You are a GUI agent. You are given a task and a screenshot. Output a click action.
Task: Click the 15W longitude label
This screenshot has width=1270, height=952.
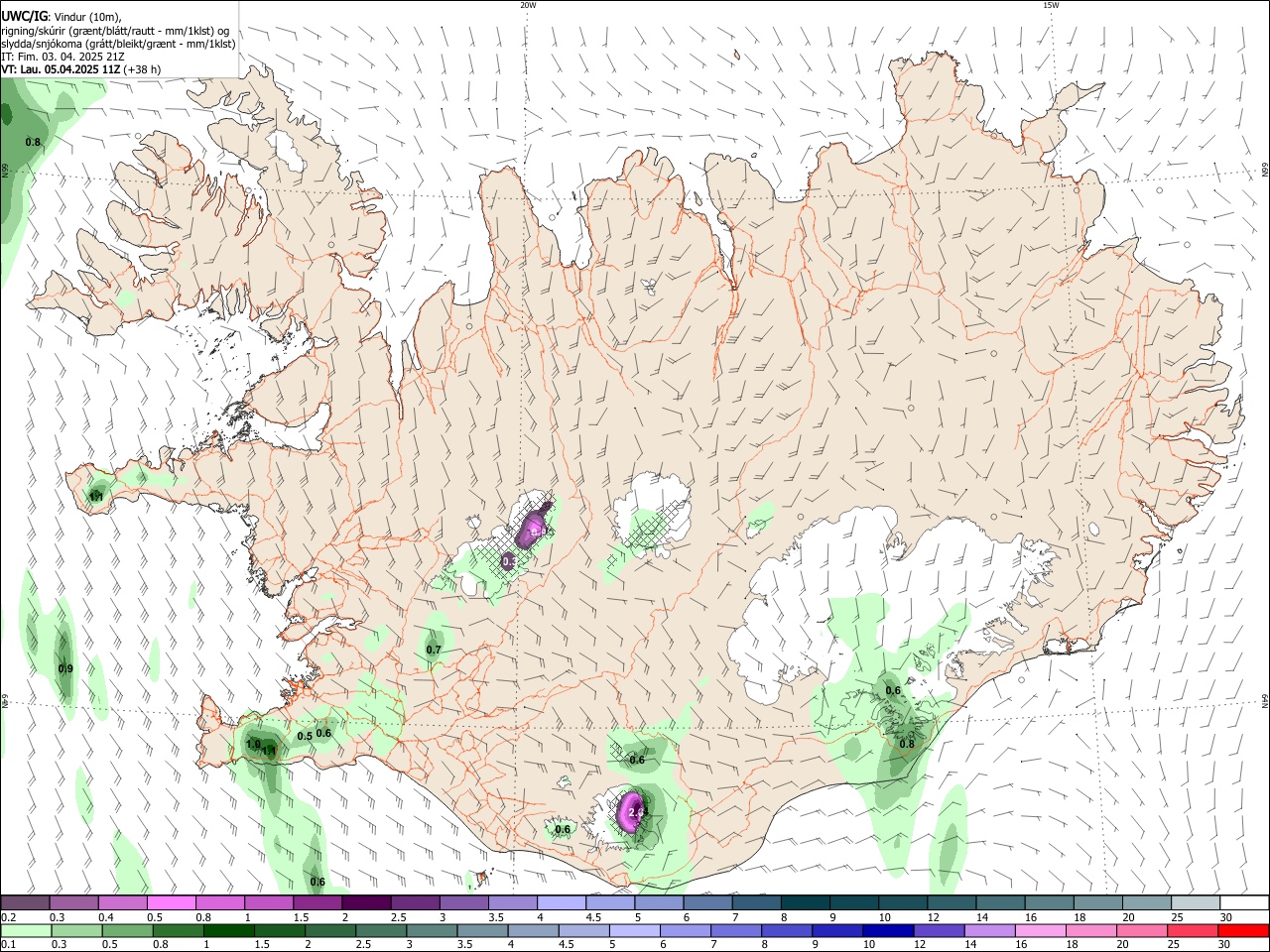1051,5
